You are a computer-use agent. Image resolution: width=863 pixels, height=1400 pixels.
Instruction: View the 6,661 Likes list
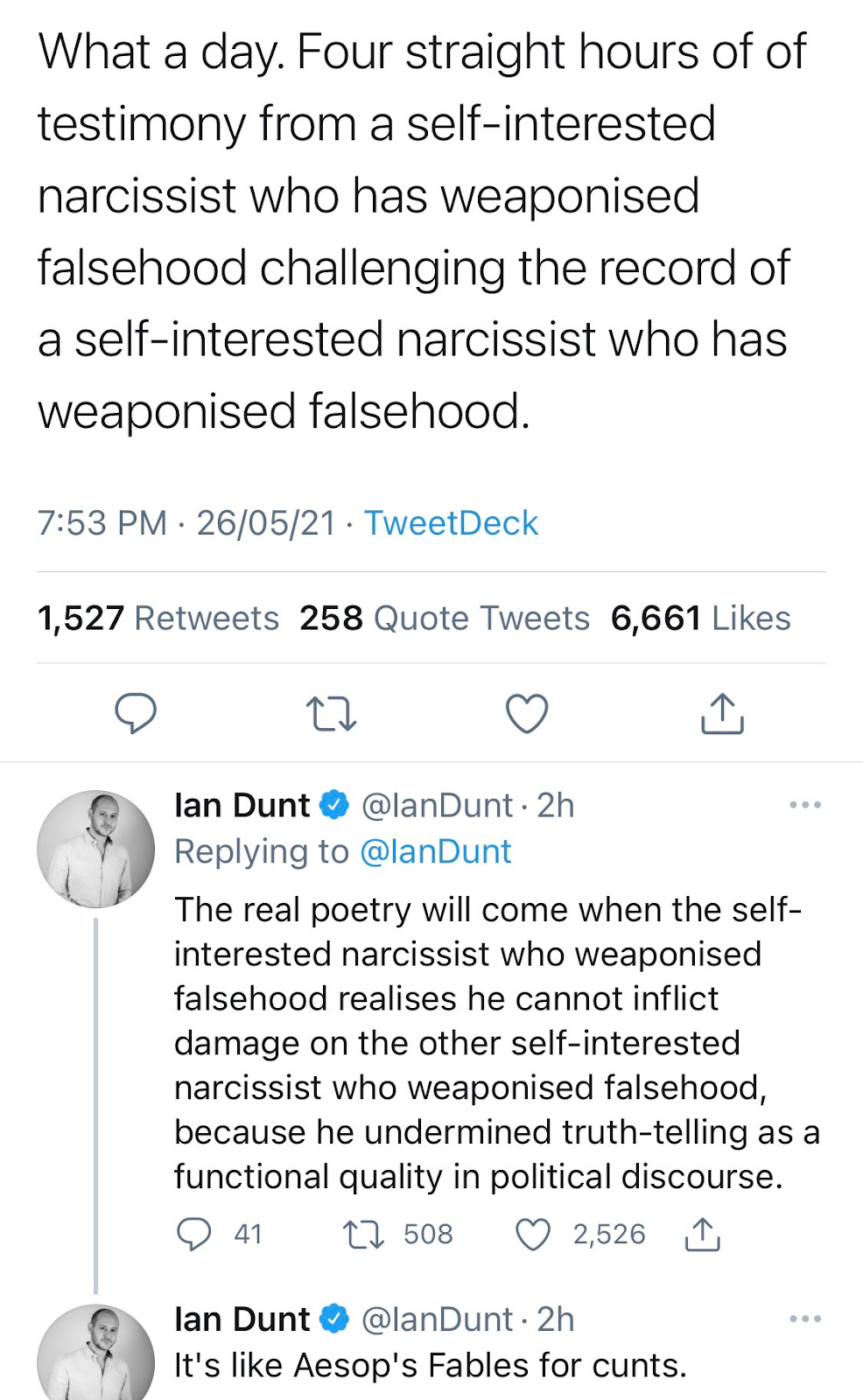click(700, 619)
